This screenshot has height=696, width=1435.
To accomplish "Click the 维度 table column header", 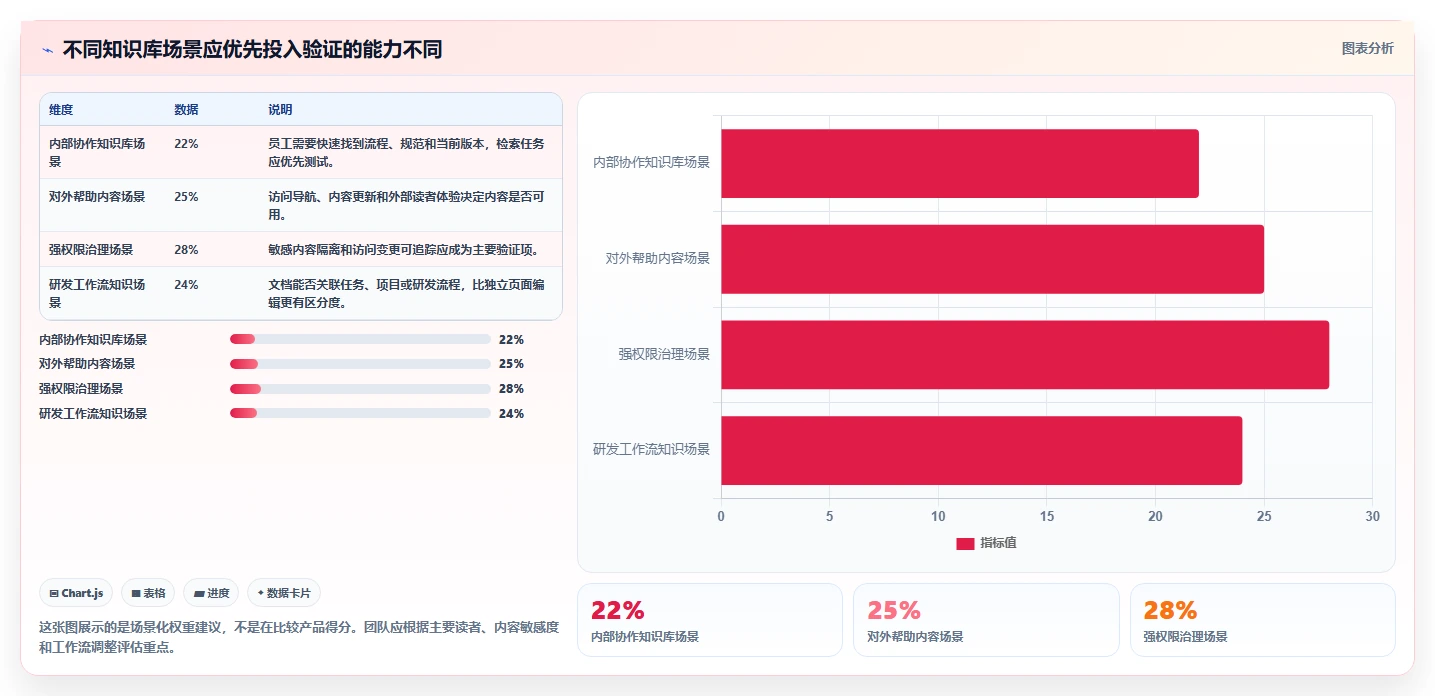I will click(61, 110).
